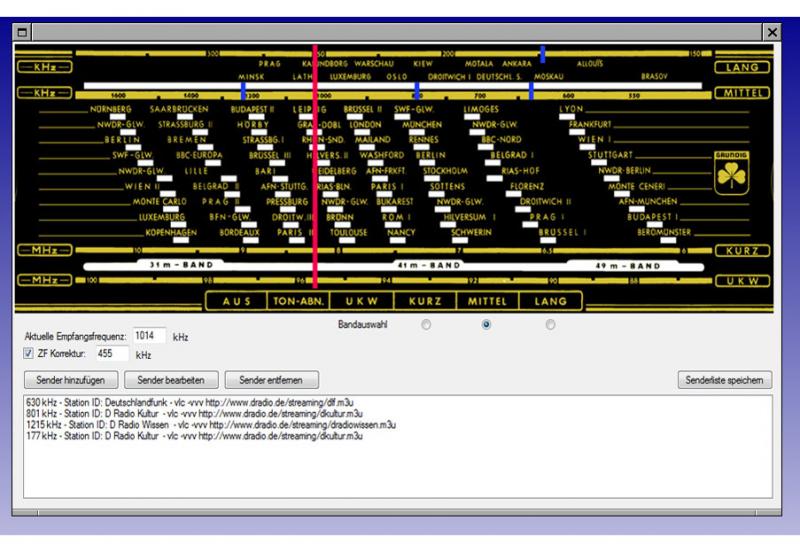Image resolution: width=800 pixels, height=552 pixels.
Task: Select the UKW button in the band row
Action: 360,300
